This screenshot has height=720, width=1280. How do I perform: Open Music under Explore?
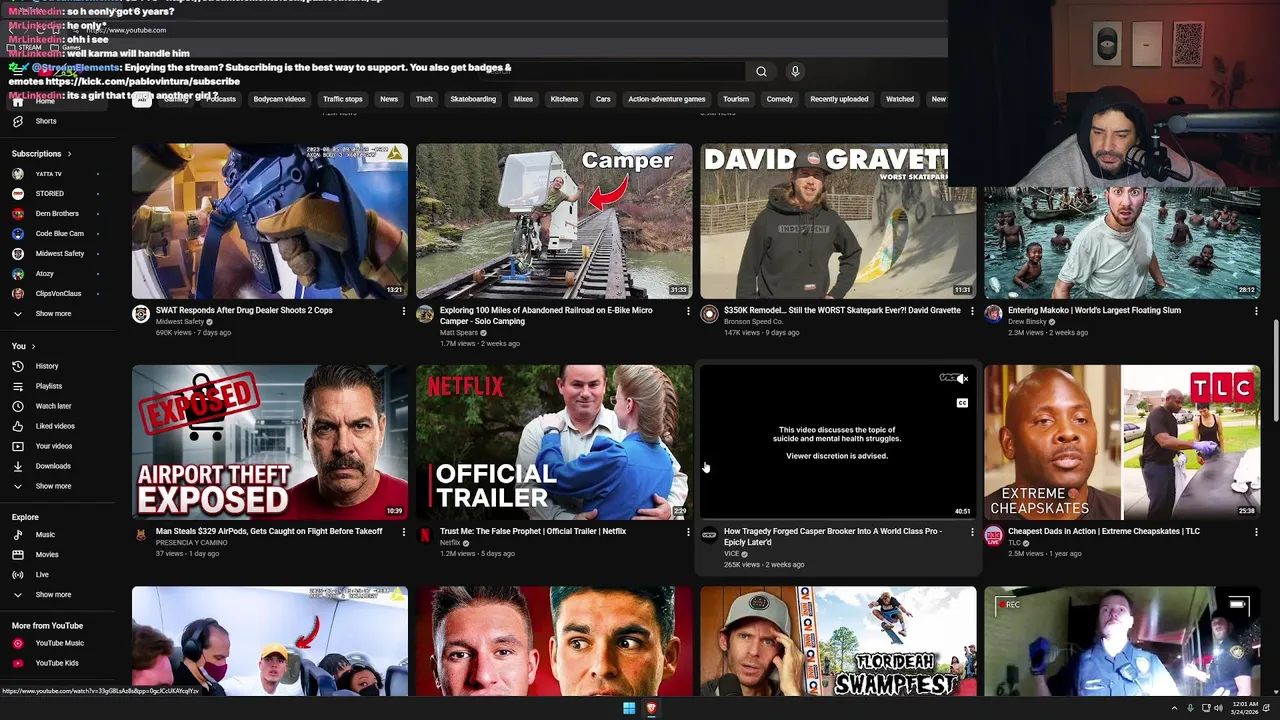(44, 535)
